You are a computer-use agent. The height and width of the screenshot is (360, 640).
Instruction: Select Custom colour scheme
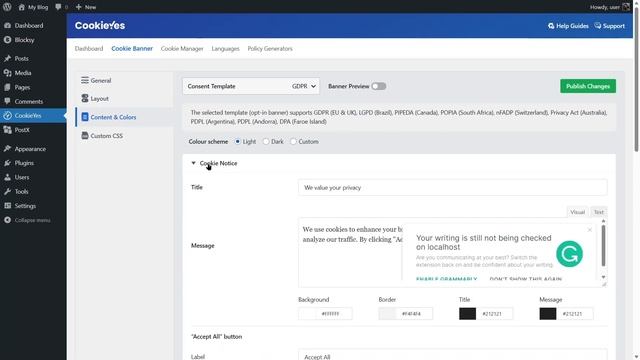pos(293,142)
